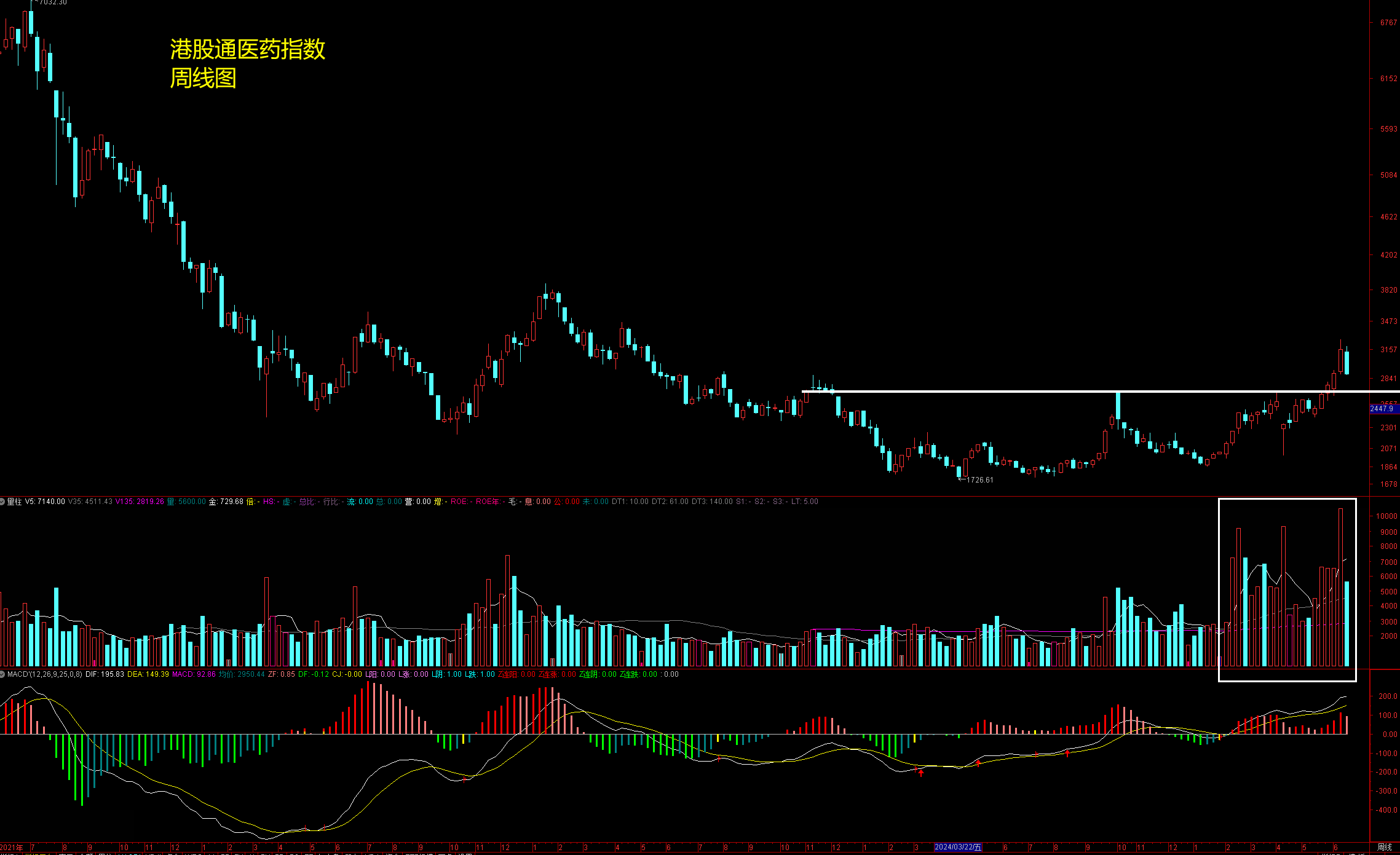The image size is (1400, 855).
Task: Click the DEA: 149.39 yellow readout
Action: click(148, 674)
